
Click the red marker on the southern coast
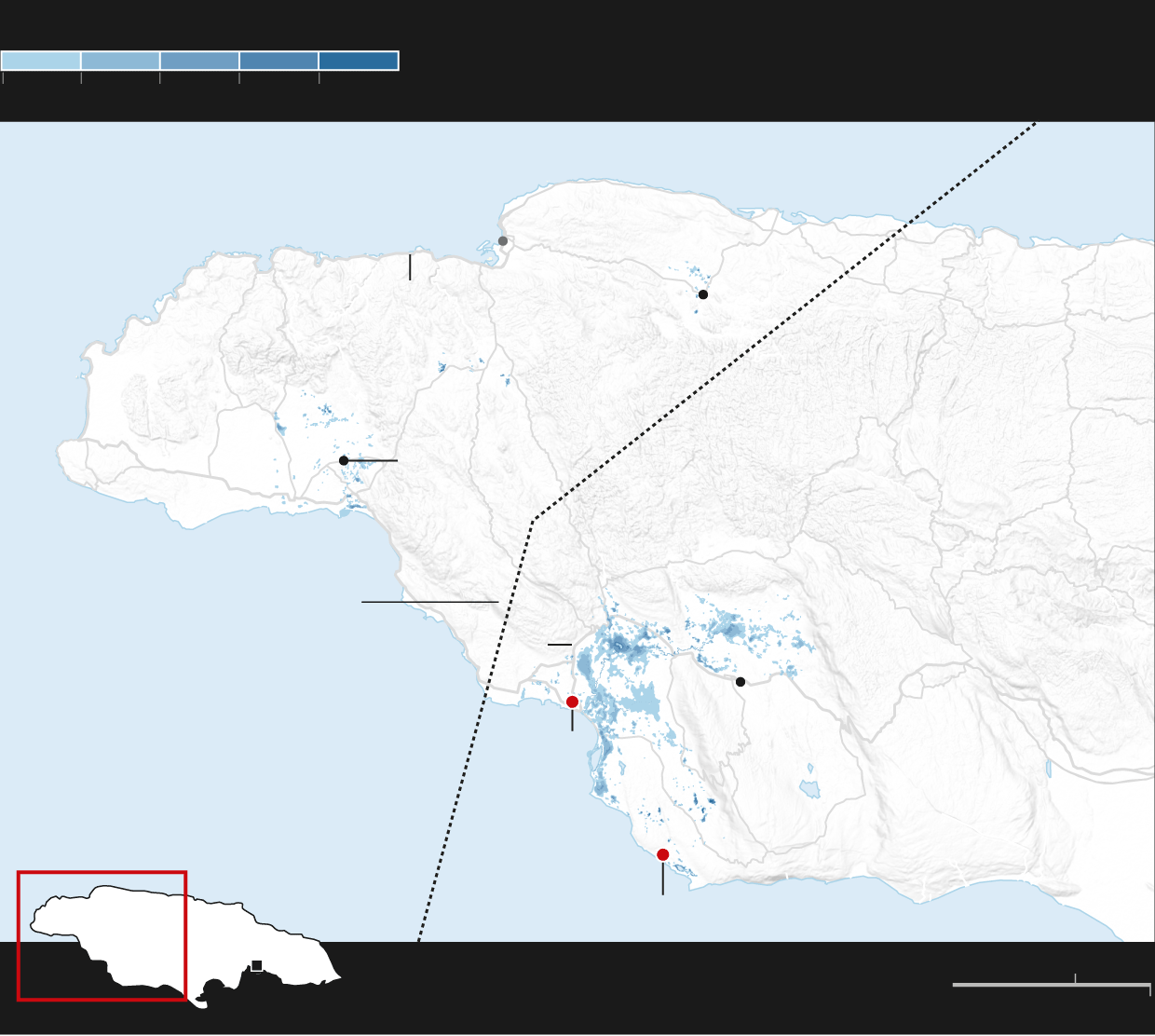click(x=662, y=854)
